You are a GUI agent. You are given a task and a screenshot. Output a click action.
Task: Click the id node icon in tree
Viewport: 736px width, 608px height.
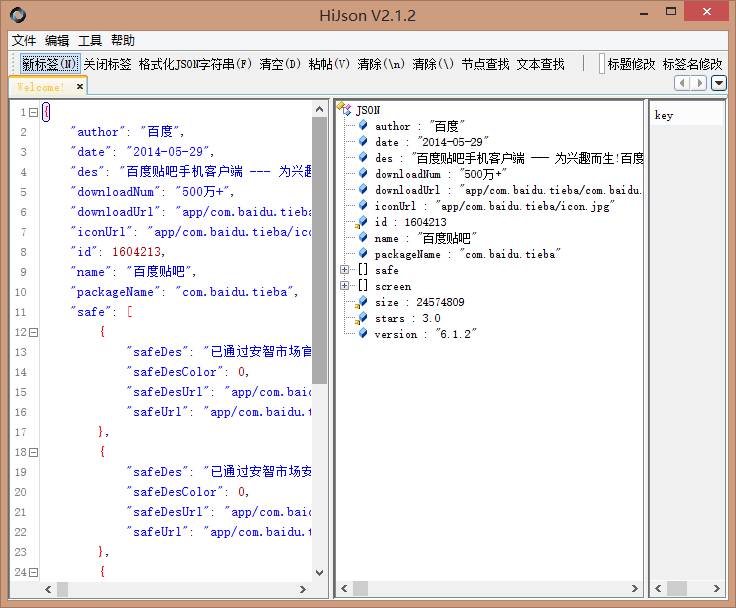[x=361, y=222]
